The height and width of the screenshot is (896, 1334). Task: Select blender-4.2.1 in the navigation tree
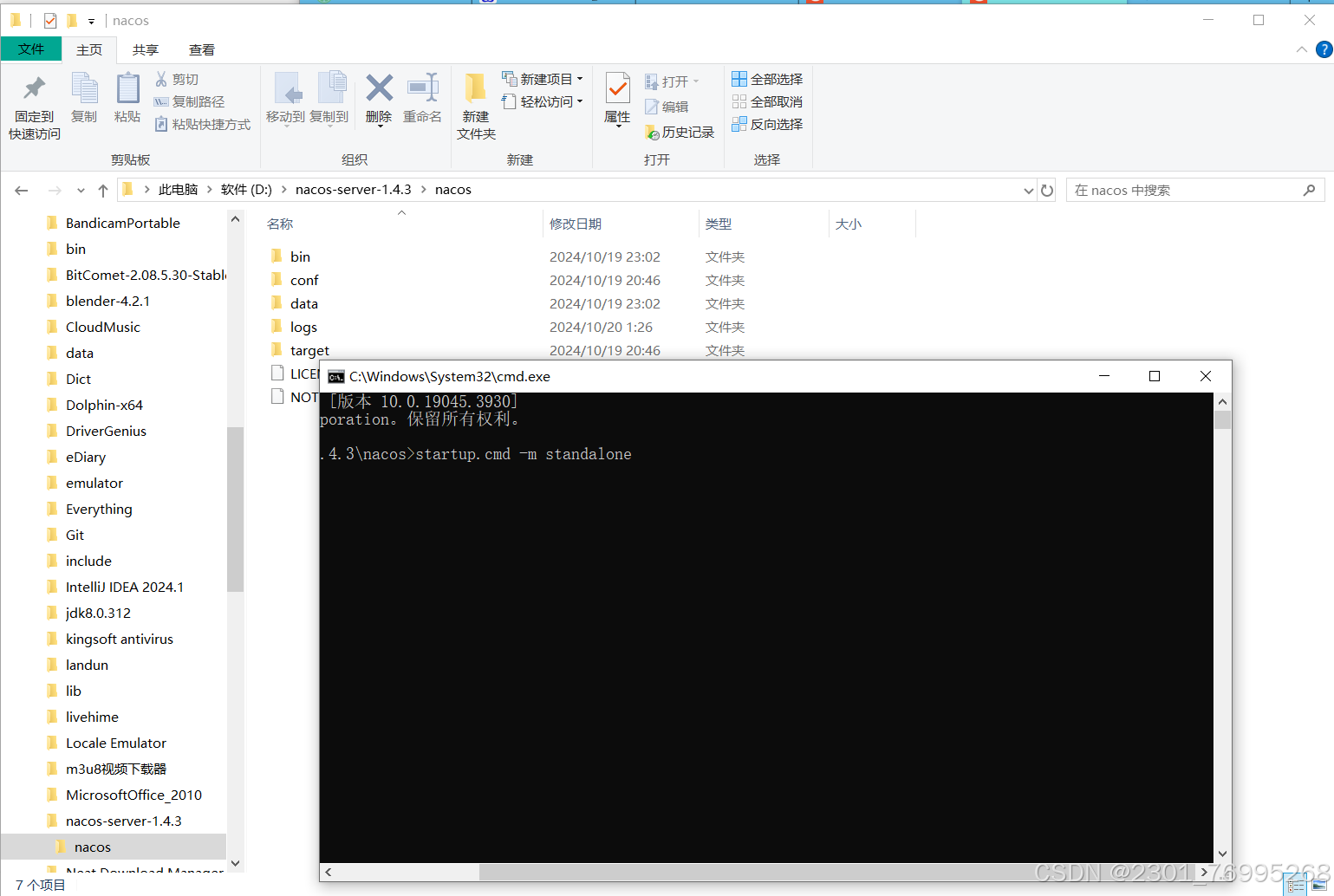(107, 301)
